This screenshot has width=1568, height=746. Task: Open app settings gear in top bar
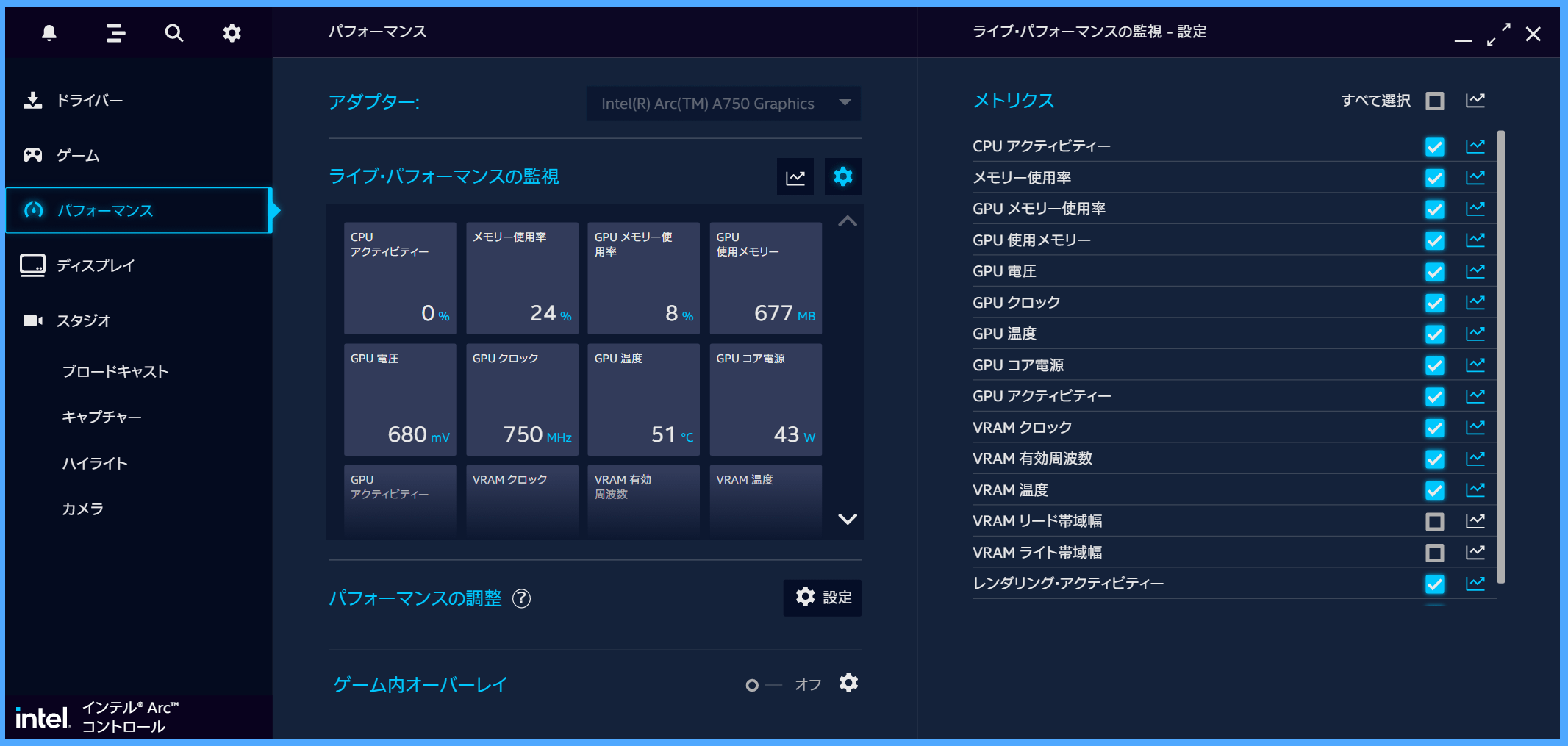(x=232, y=33)
